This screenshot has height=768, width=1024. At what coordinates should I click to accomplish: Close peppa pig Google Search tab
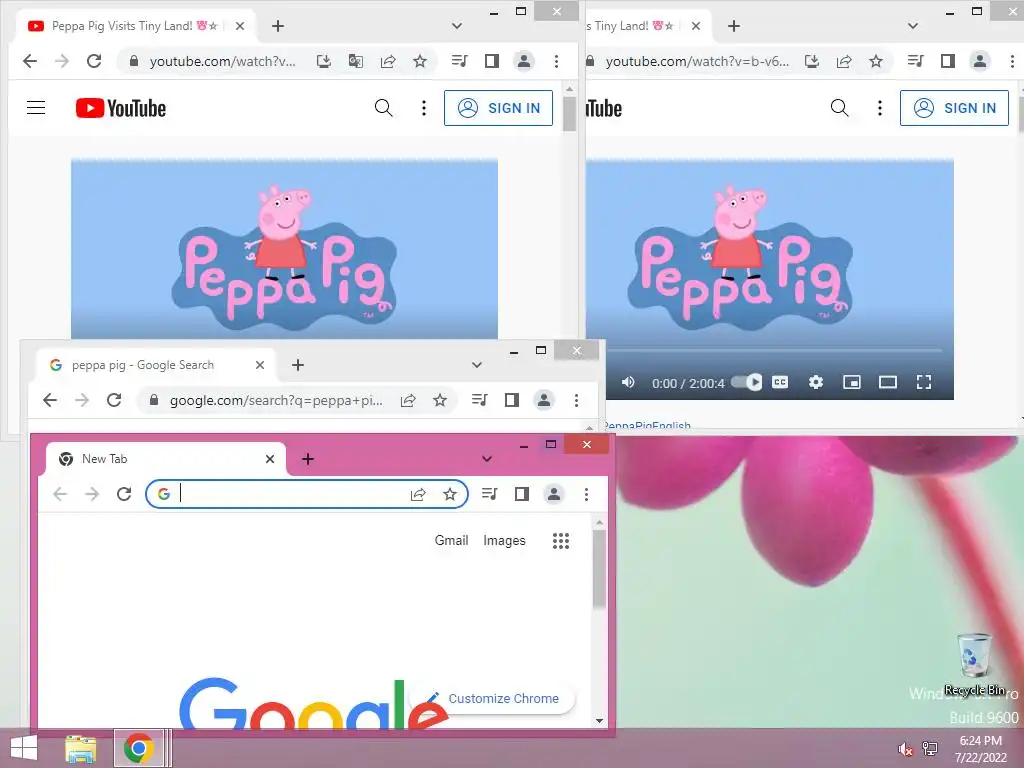tap(260, 365)
